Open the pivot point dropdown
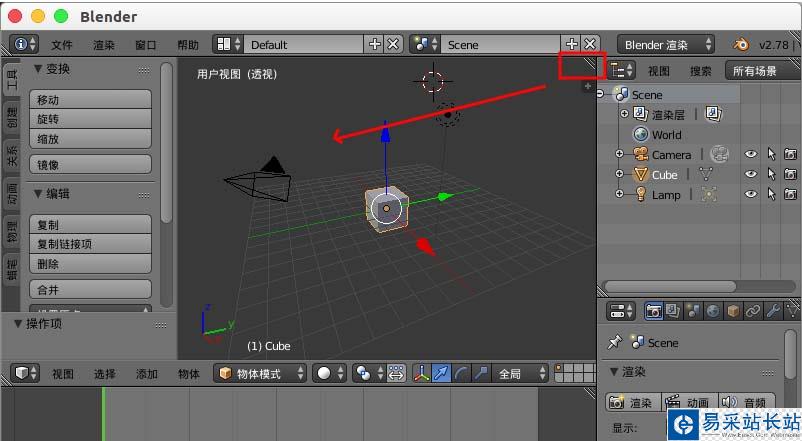 click(369, 373)
